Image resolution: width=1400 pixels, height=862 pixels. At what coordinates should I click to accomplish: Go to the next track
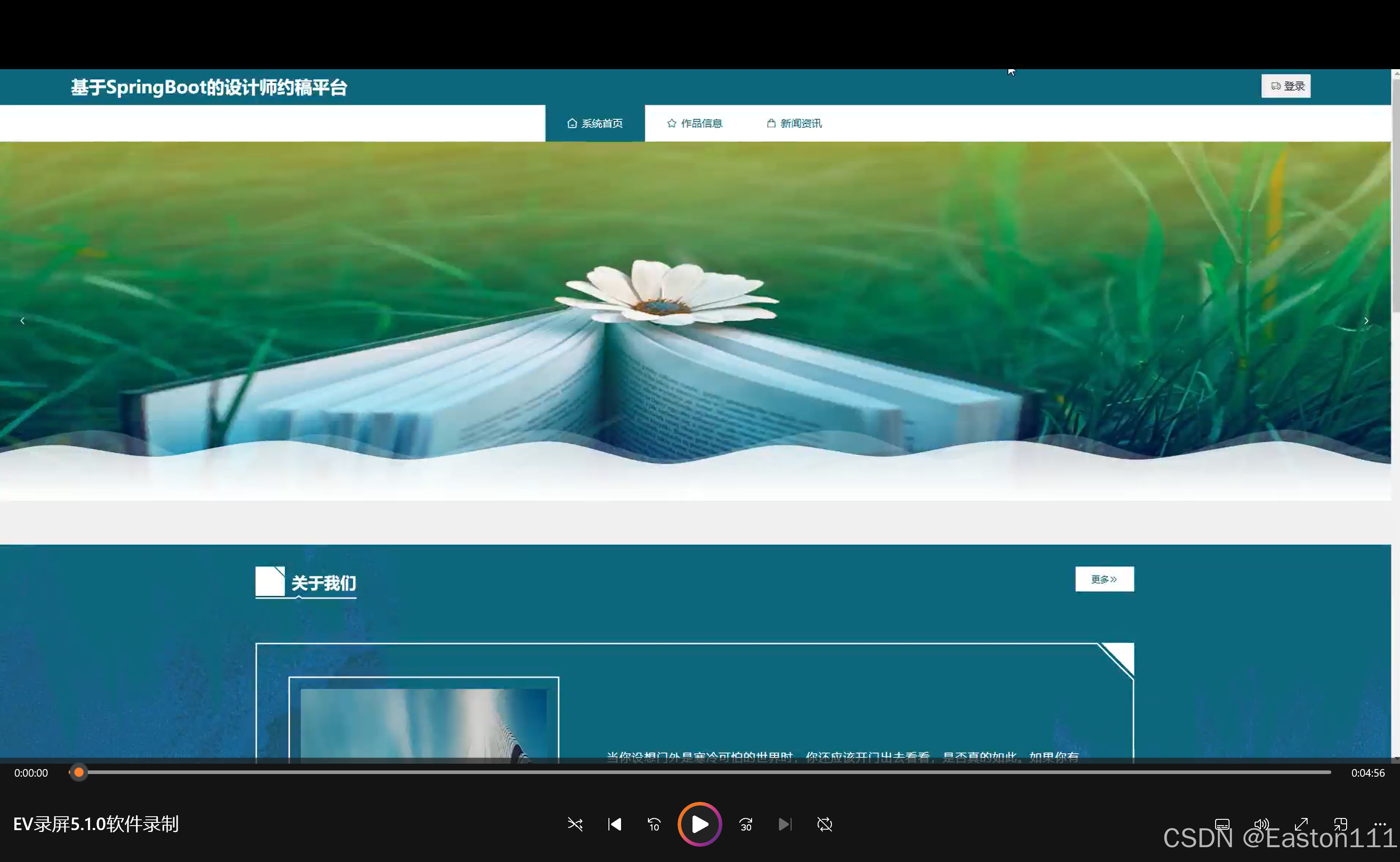point(785,824)
